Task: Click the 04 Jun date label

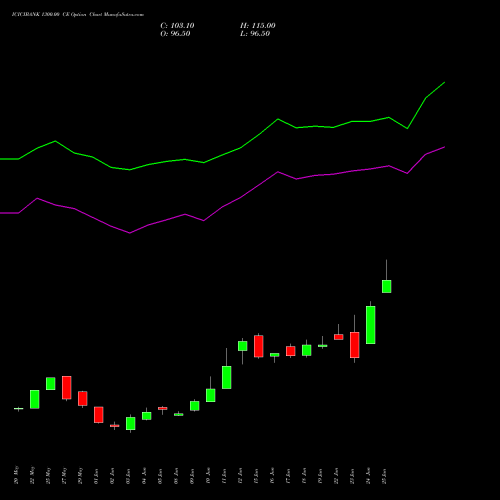Action: (145, 476)
